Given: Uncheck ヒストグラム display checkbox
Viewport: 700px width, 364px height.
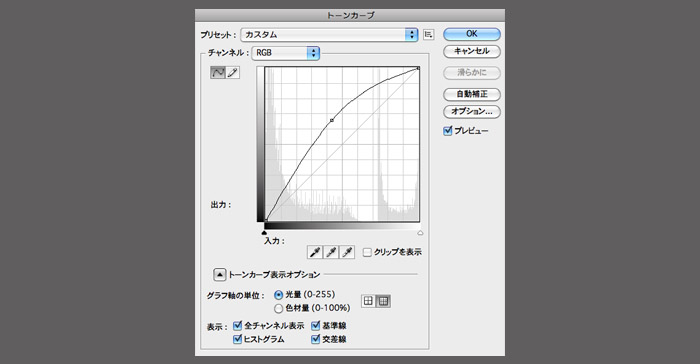Looking at the screenshot, I should [238, 339].
